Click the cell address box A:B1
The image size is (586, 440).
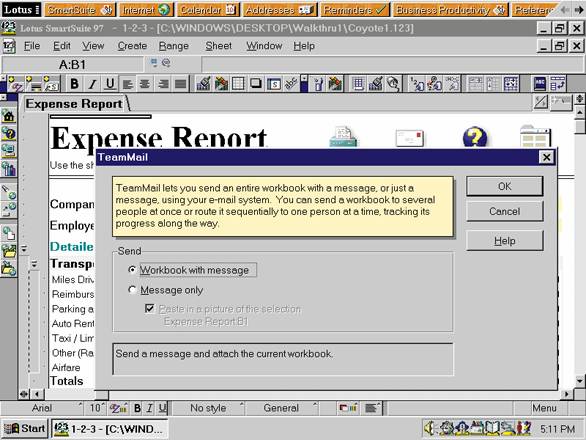[x=73, y=65]
